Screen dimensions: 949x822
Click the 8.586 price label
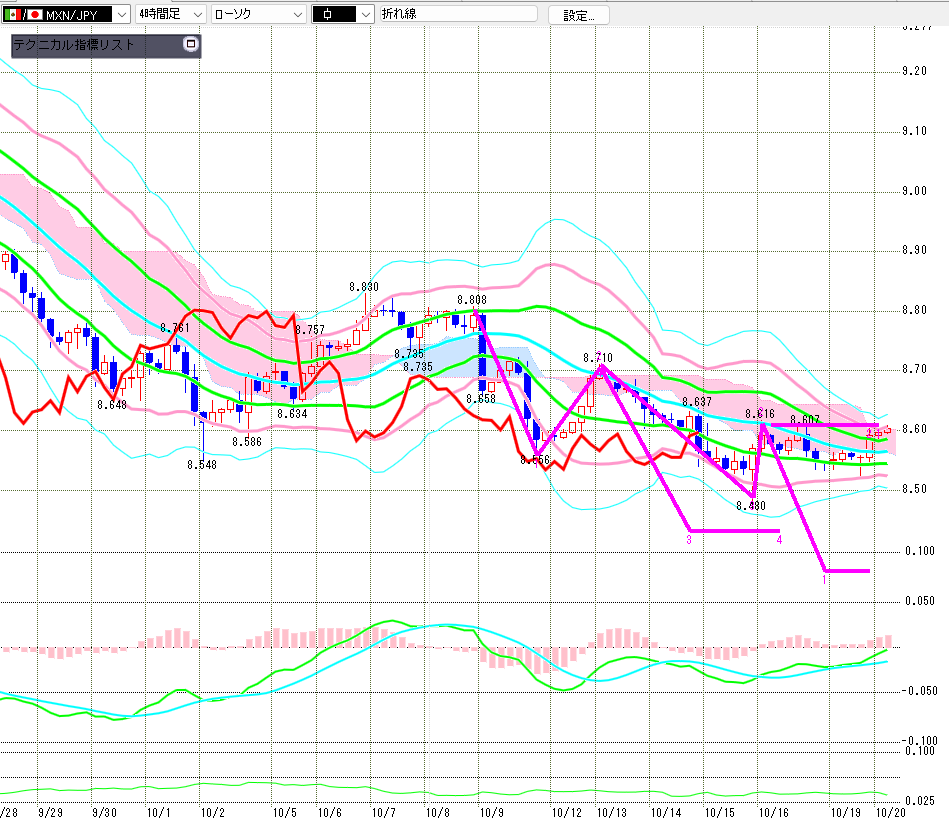tap(247, 442)
